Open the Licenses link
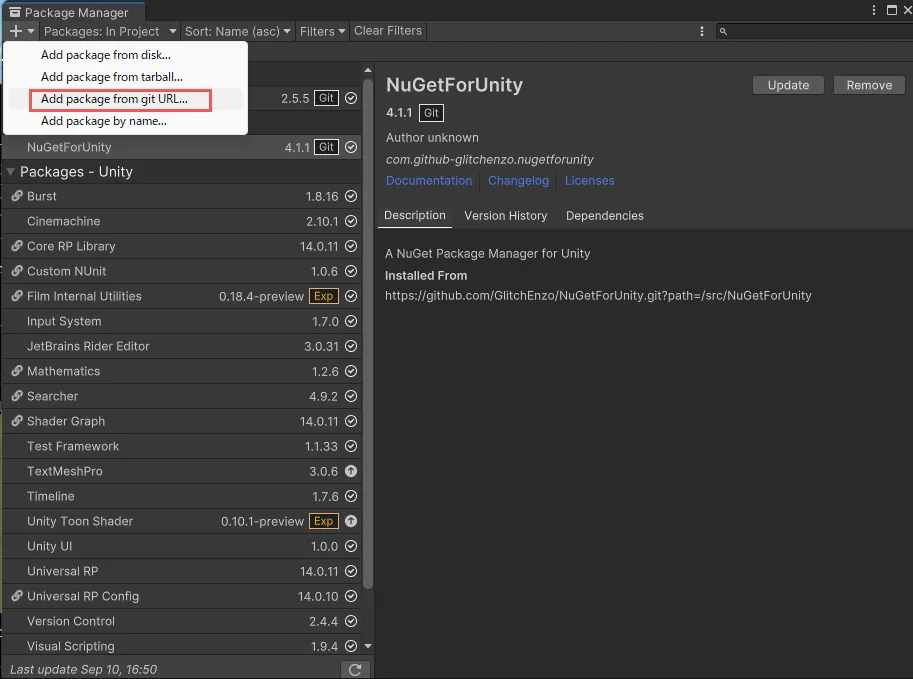Screen dimensions: 913x679 click(x=589, y=181)
